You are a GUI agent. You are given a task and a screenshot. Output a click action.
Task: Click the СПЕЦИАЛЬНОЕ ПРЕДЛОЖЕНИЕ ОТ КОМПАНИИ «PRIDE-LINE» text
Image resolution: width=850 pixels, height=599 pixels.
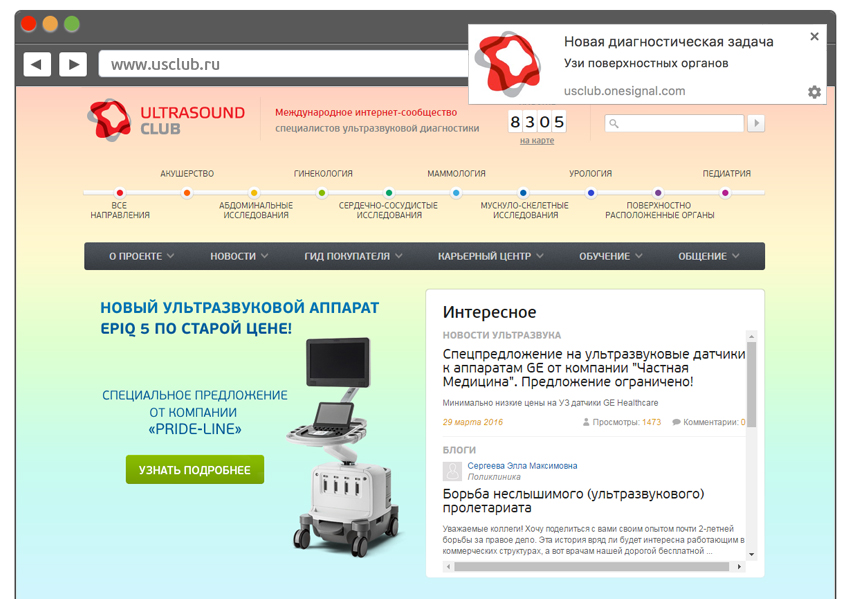[195, 412]
